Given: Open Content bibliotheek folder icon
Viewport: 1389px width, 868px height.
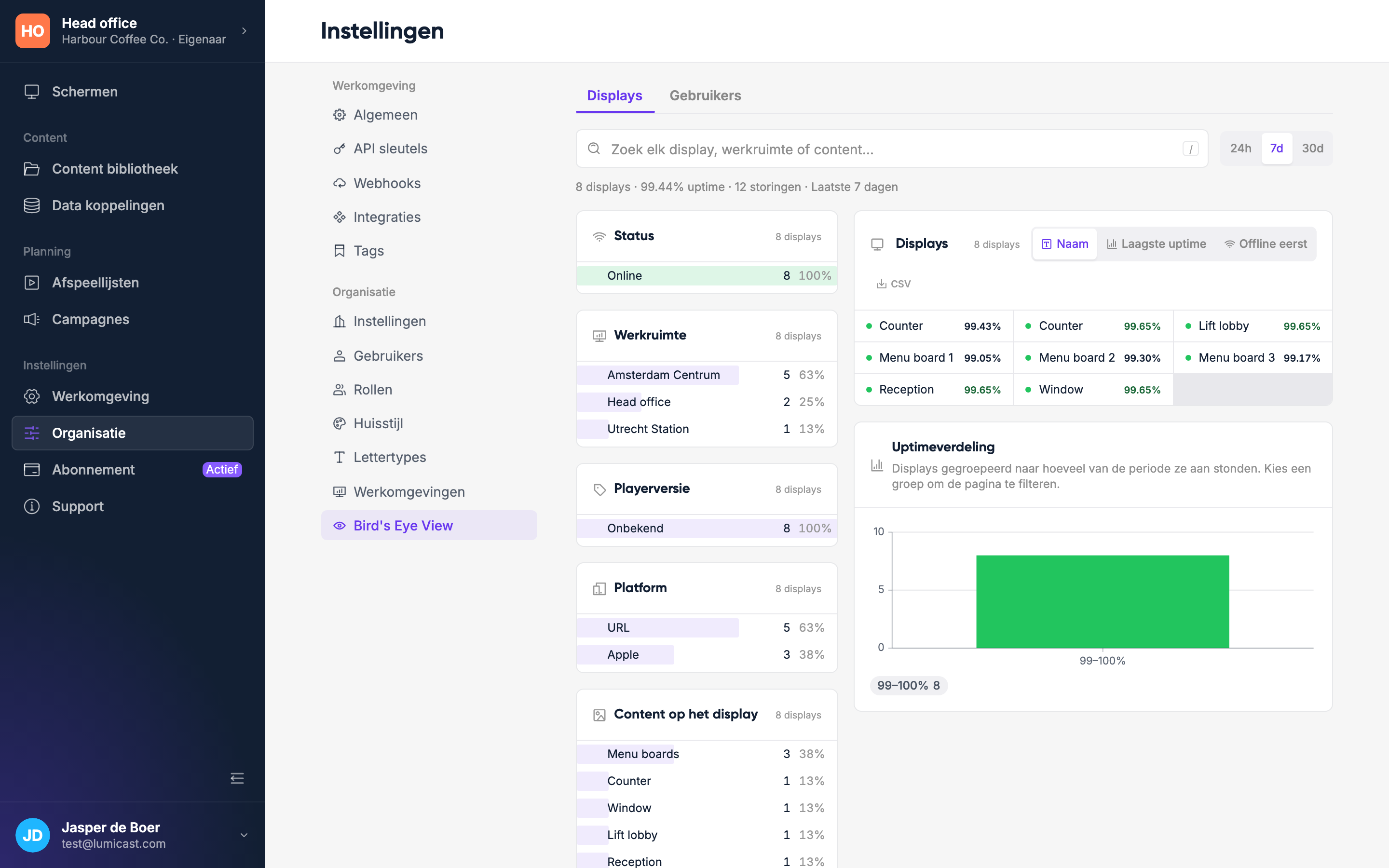Looking at the screenshot, I should click(31, 169).
